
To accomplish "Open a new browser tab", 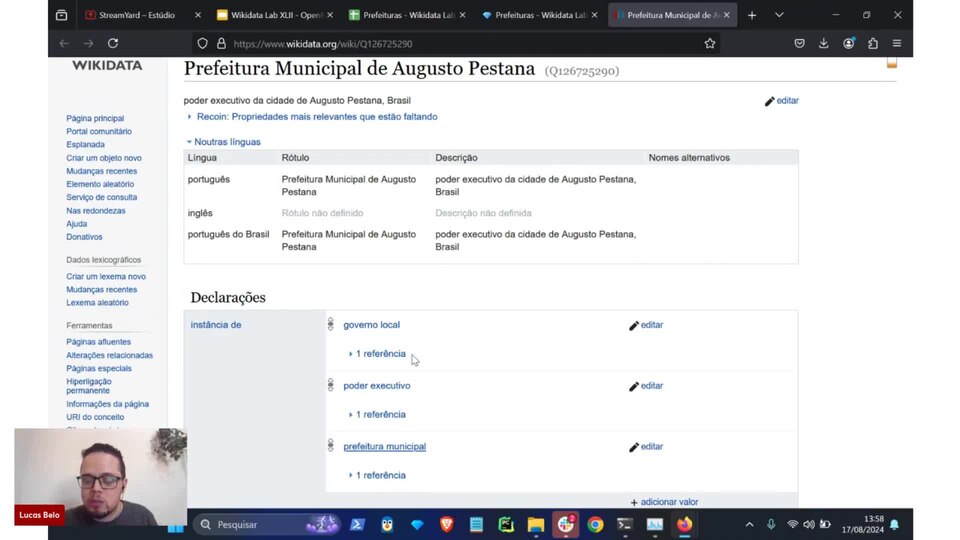I will (752, 15).
